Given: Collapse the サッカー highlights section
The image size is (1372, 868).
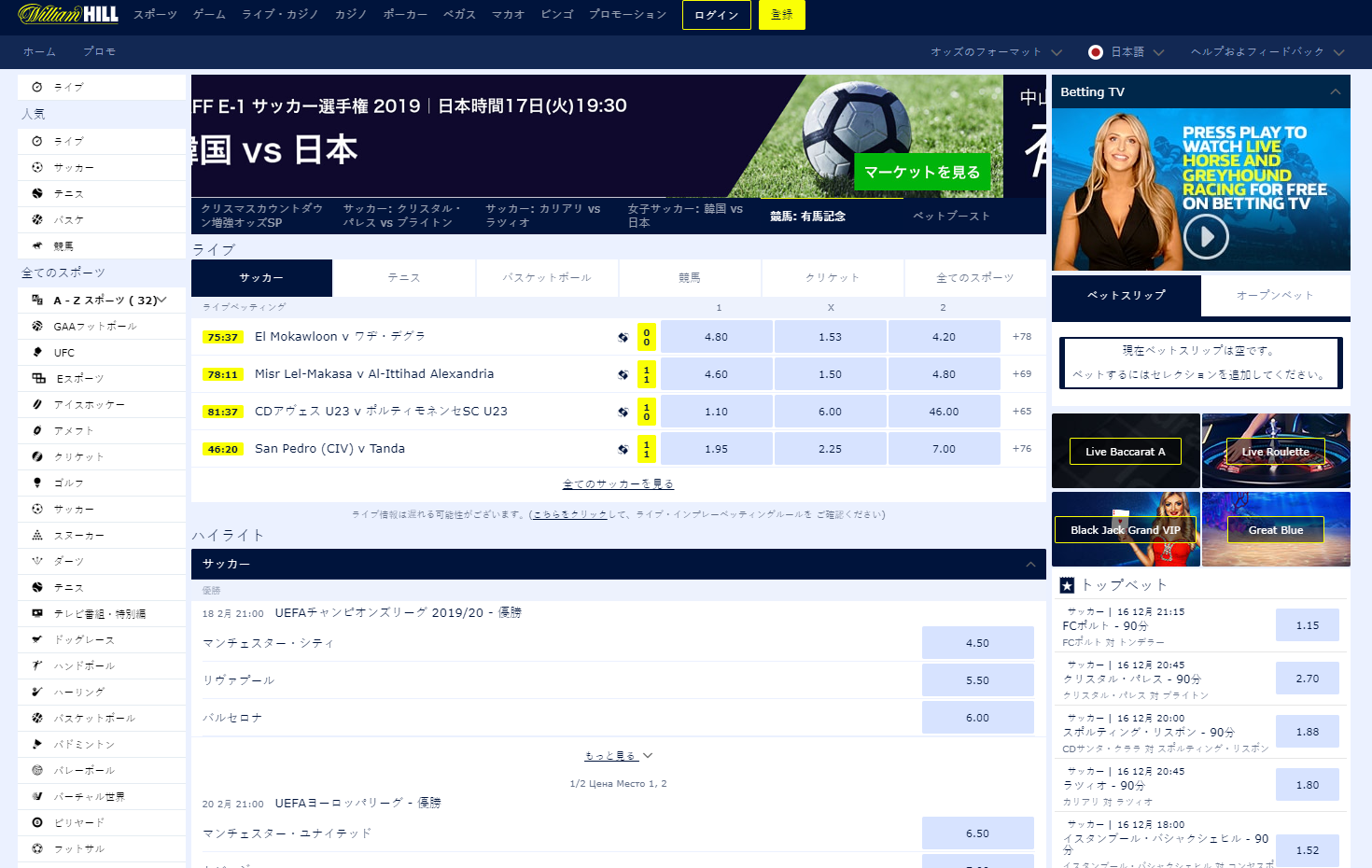Looking at the screenshot, I should coord(1029,564).
